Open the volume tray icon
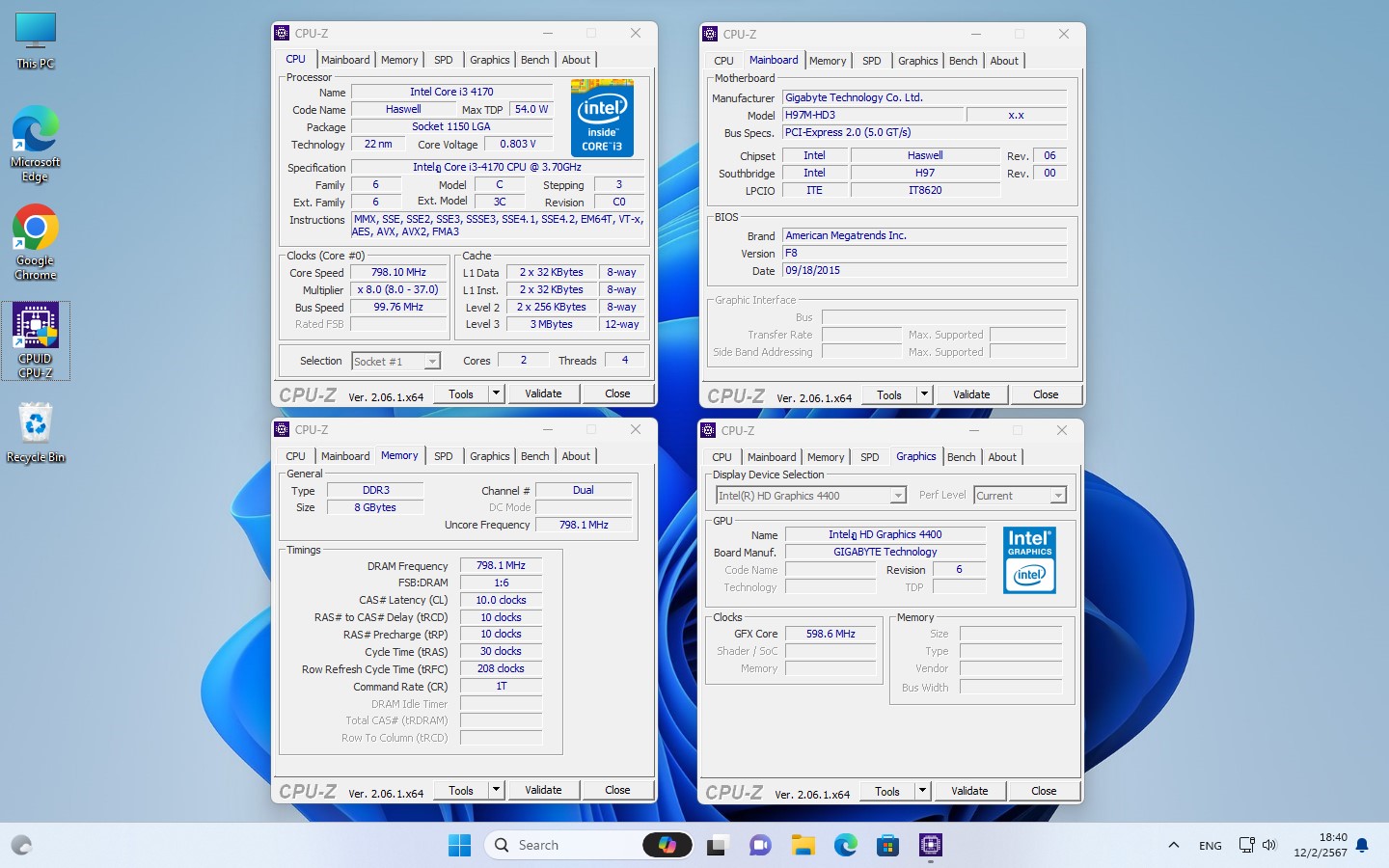The image size is (1389, 868). (x=1269, y=846)
